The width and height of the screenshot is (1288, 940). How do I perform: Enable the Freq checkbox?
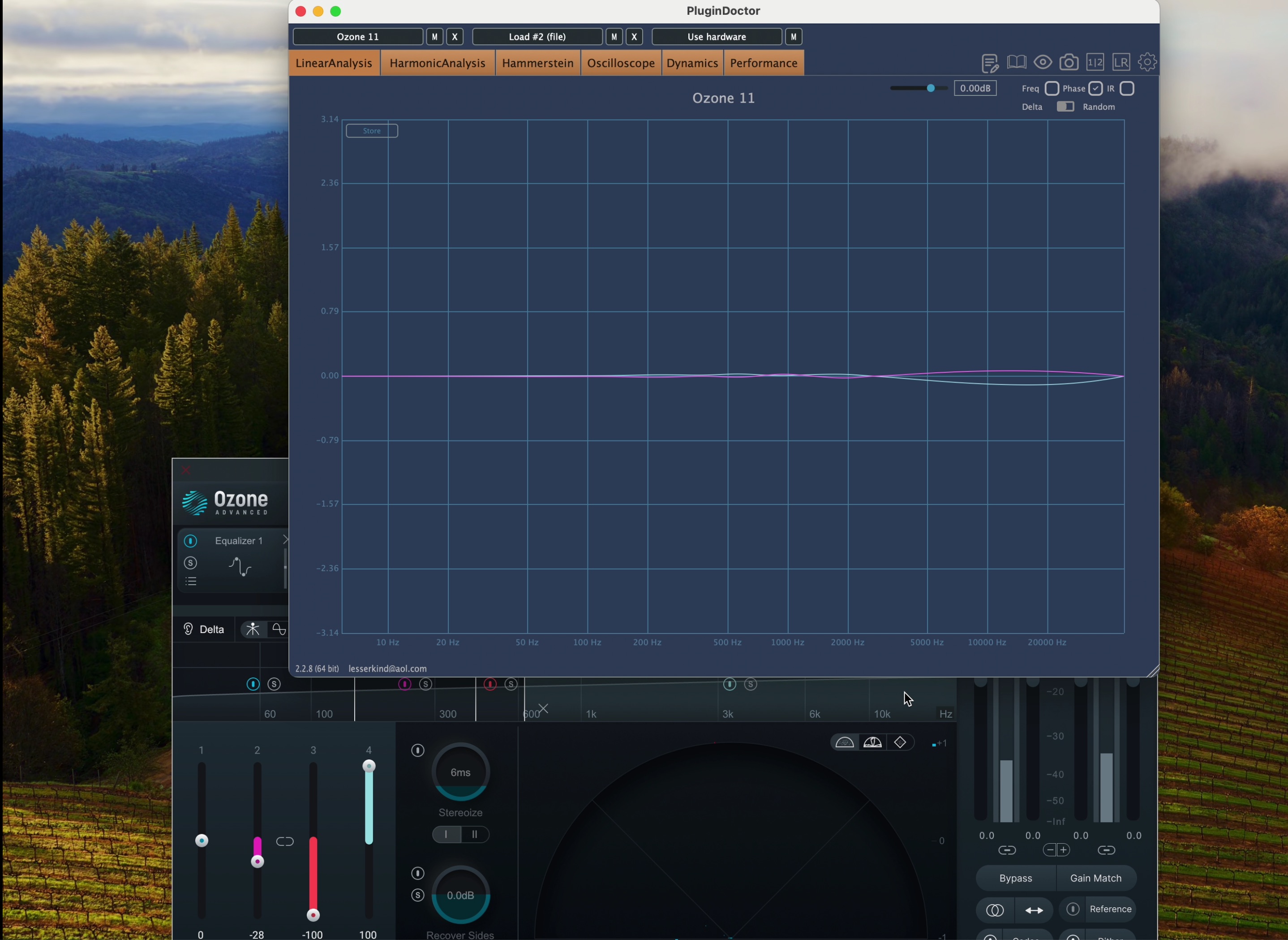[x=1052, y=89]
